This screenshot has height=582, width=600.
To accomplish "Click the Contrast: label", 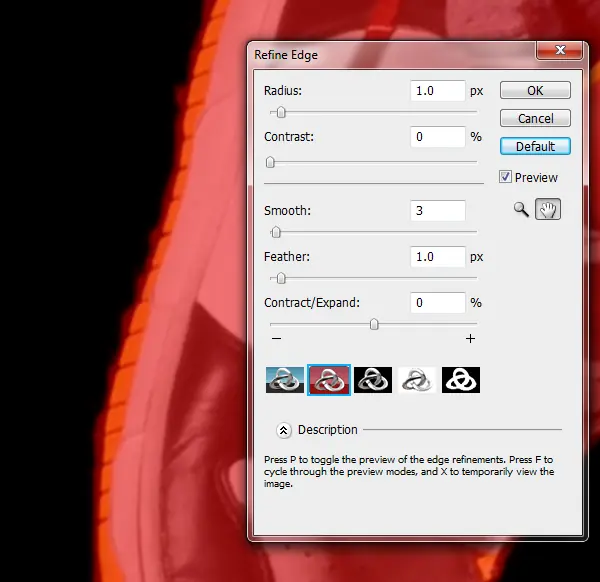I will [289, 137].
